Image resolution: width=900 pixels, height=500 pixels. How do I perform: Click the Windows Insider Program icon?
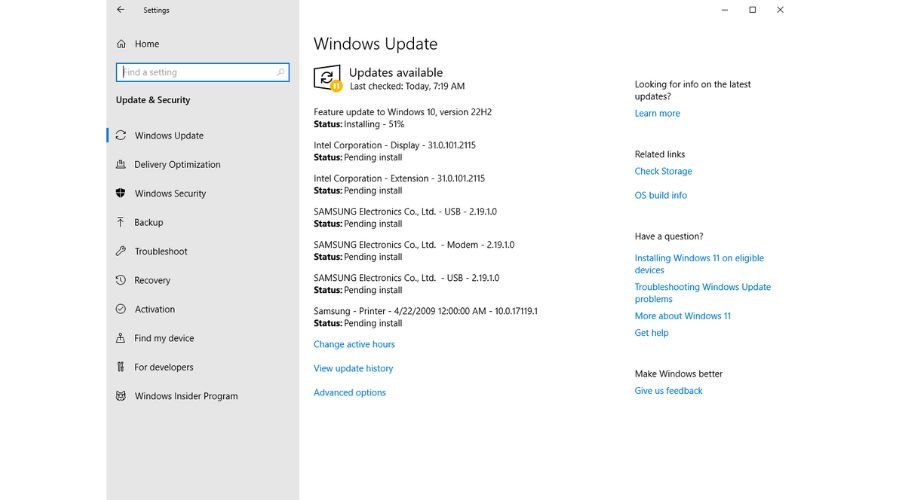[x=121, y=396]
